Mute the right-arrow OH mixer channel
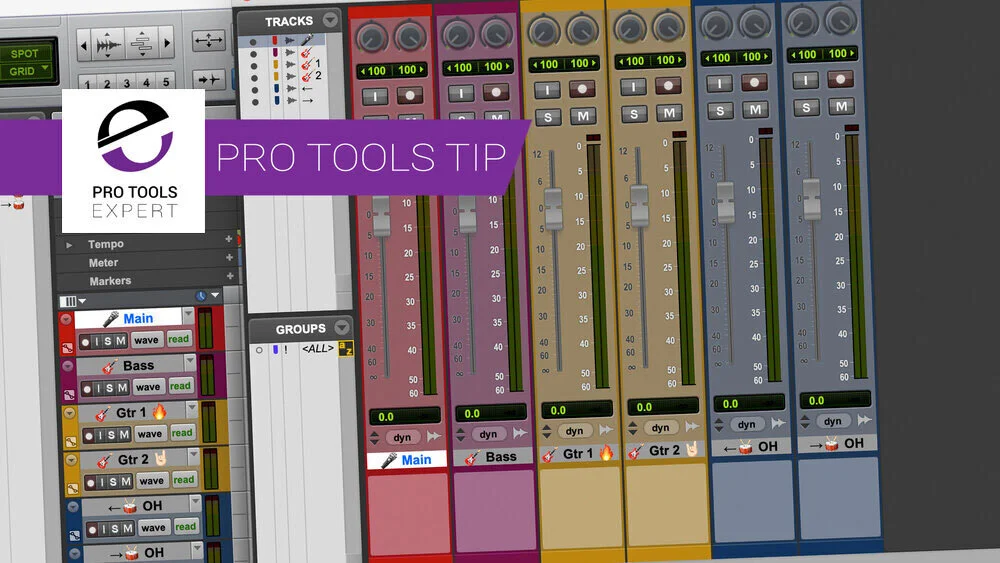 (x=841, y=106)
